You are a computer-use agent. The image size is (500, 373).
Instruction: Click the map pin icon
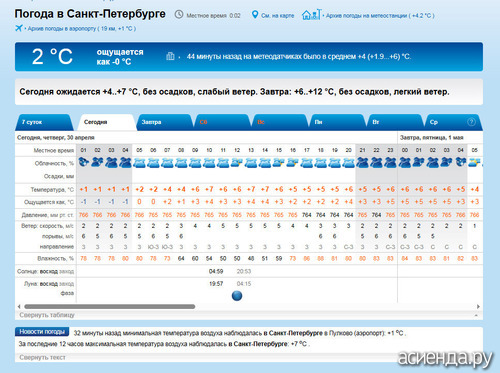(255, 15)
